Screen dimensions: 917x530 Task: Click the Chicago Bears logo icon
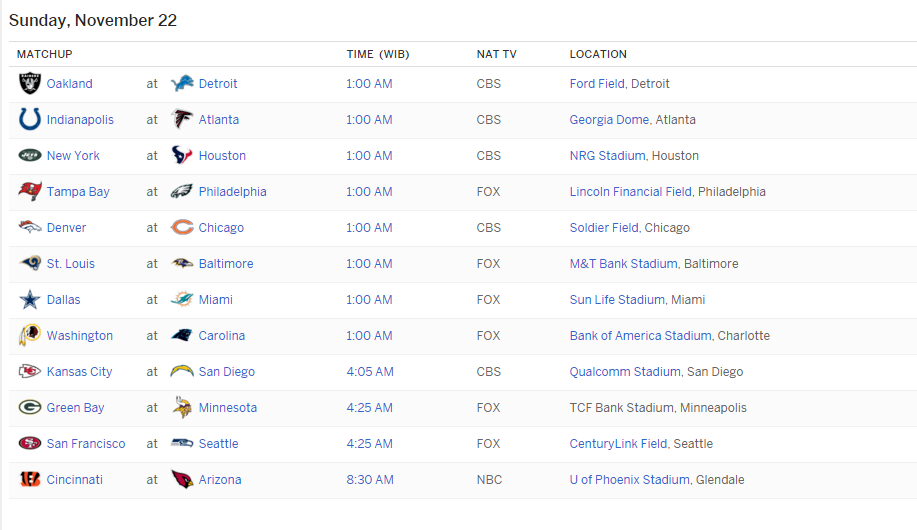tap(182, 228)
